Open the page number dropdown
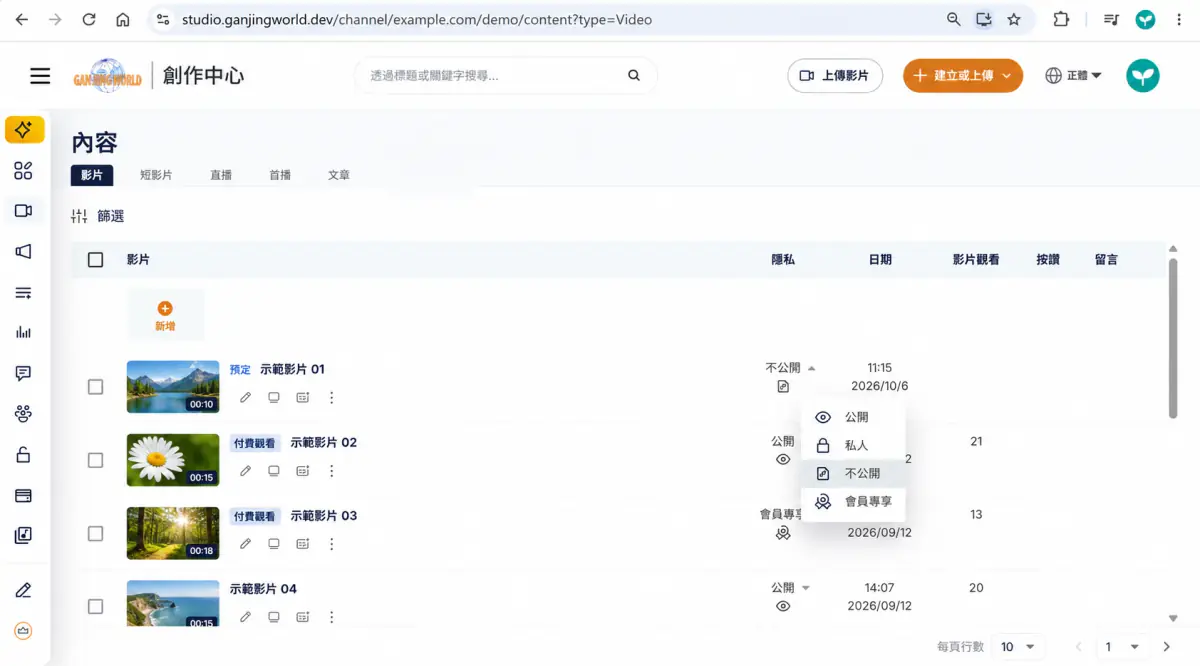 (x=1121, y=647)
